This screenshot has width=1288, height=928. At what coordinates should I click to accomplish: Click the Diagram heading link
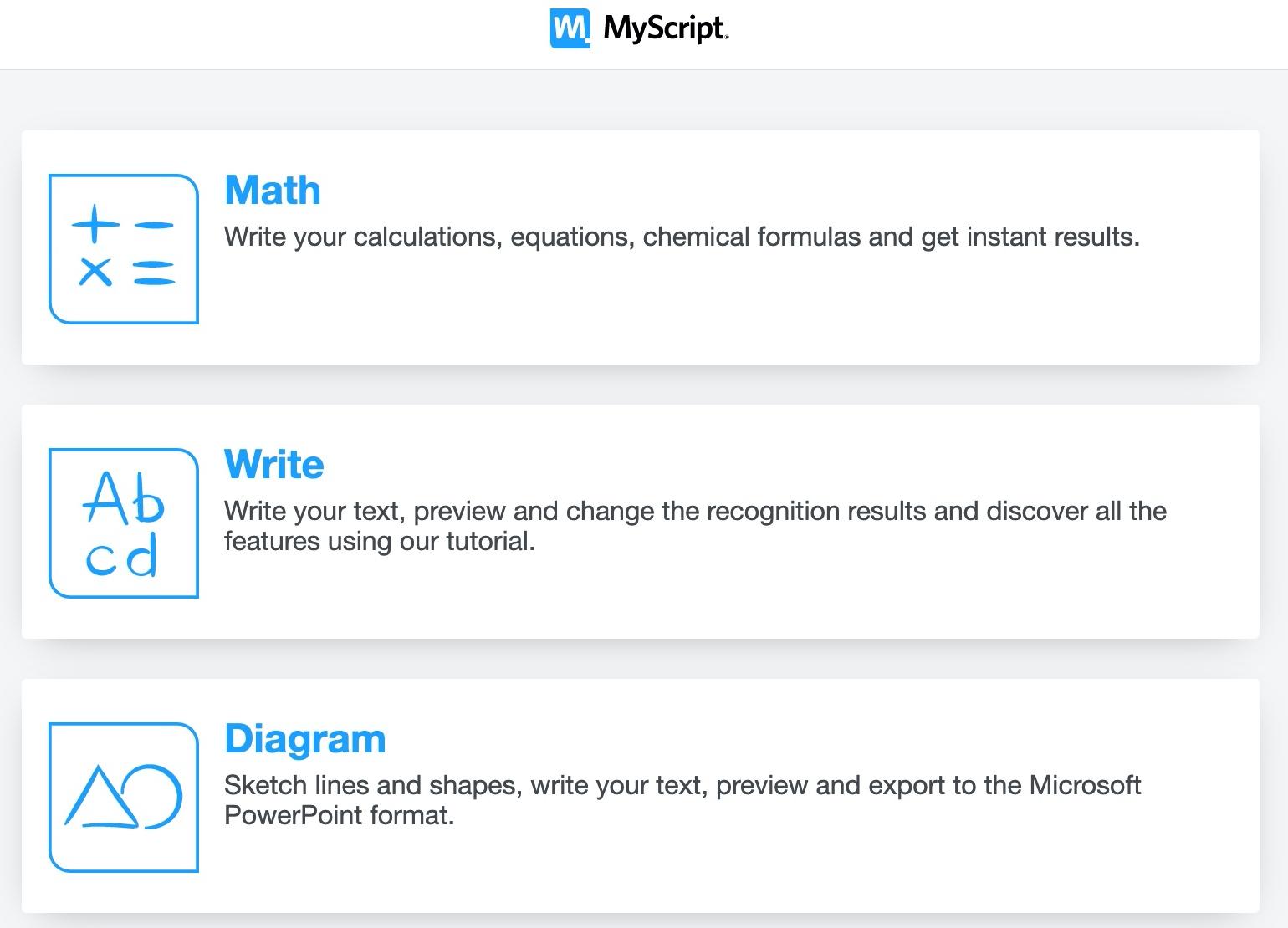(305, 739)
